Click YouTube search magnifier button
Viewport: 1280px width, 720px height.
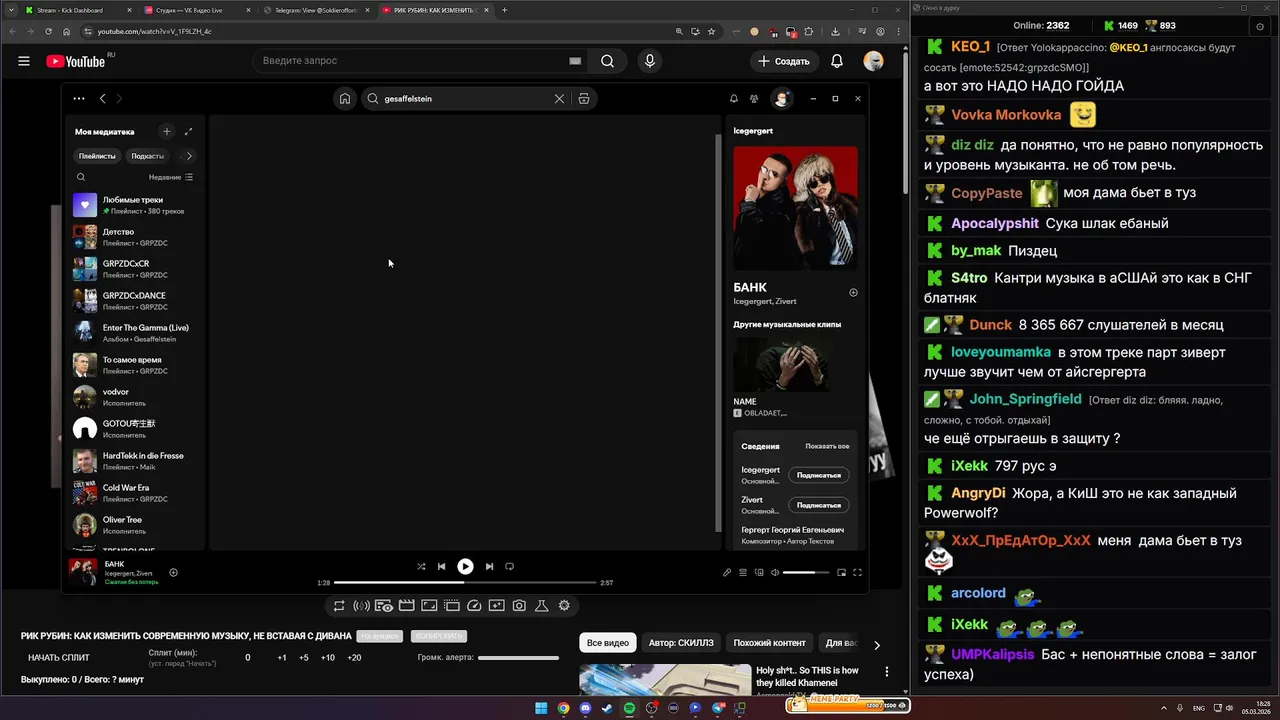click(x=607, y=61)
